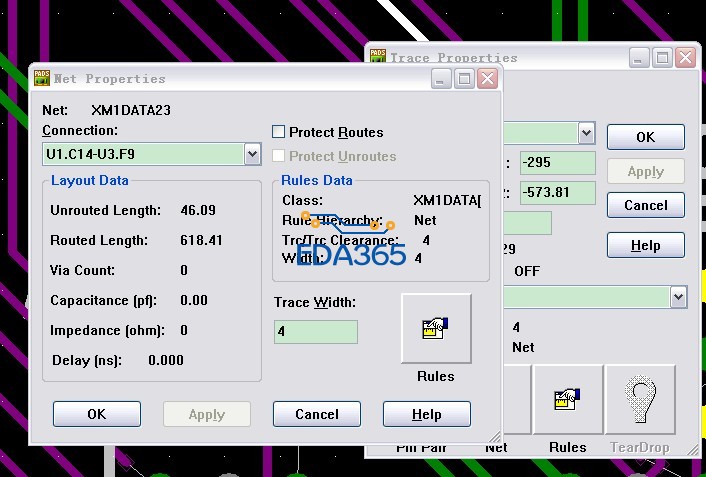Close the Trace Properties dialog
Viewport: 706px width, 477px height.
point(685,58)
